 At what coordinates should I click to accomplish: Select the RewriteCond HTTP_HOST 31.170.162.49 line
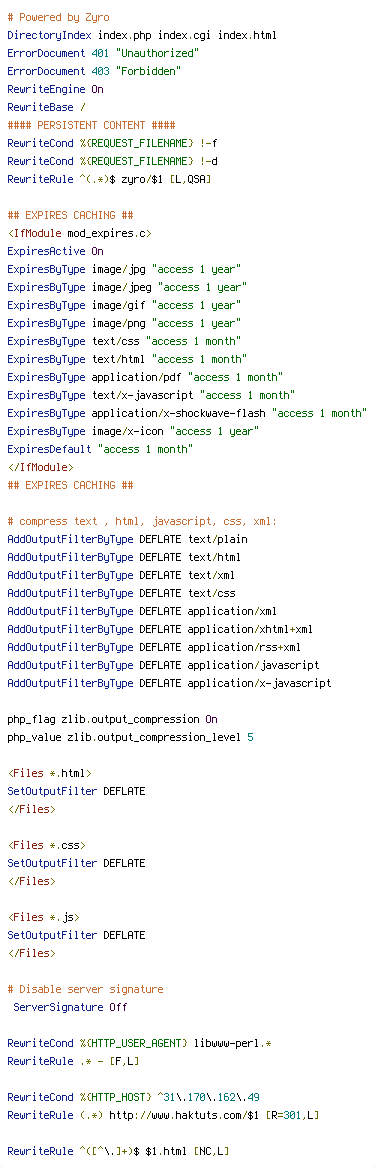click(133, 1096)
